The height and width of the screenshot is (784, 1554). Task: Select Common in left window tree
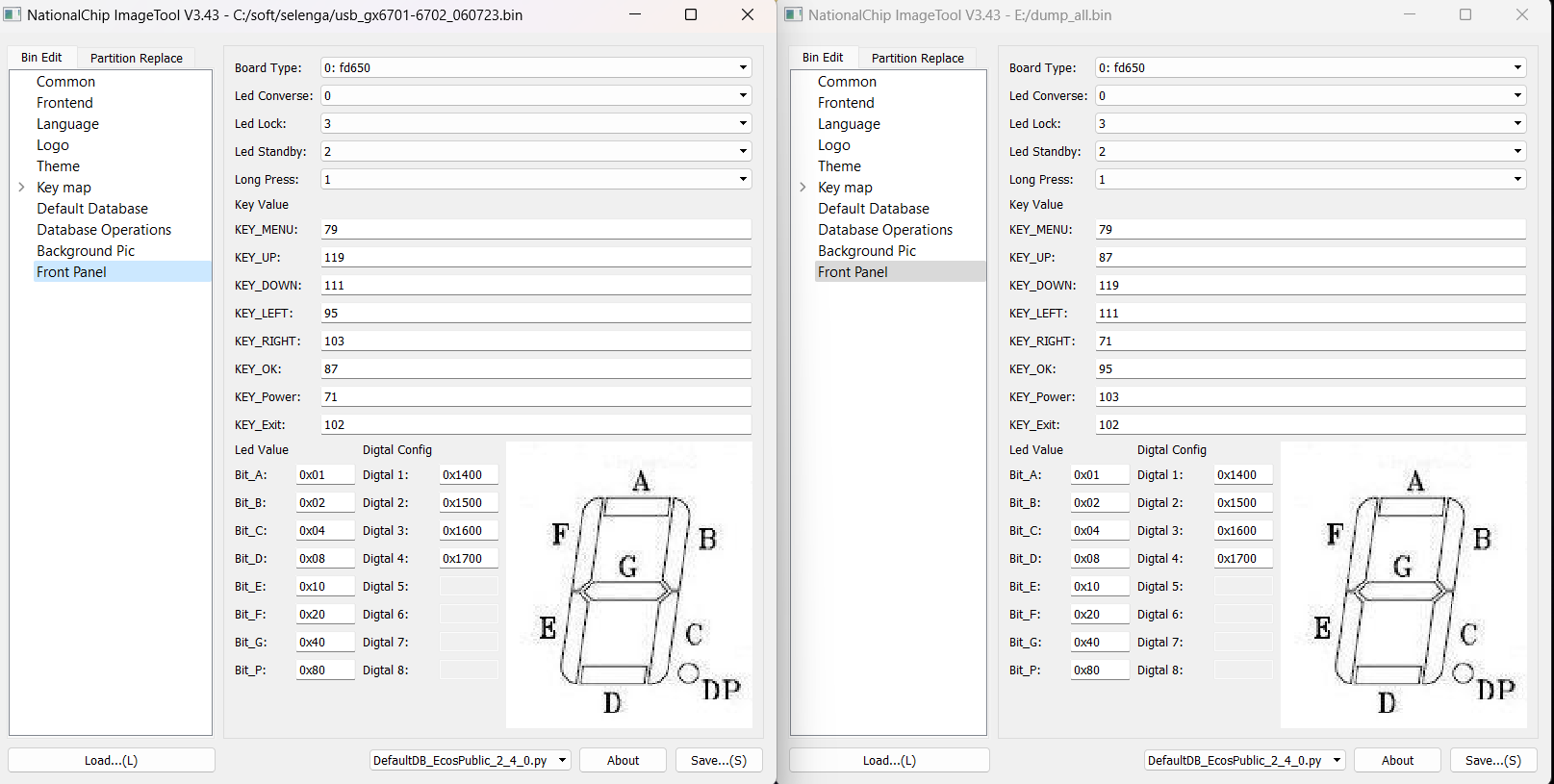click(66, 82)
